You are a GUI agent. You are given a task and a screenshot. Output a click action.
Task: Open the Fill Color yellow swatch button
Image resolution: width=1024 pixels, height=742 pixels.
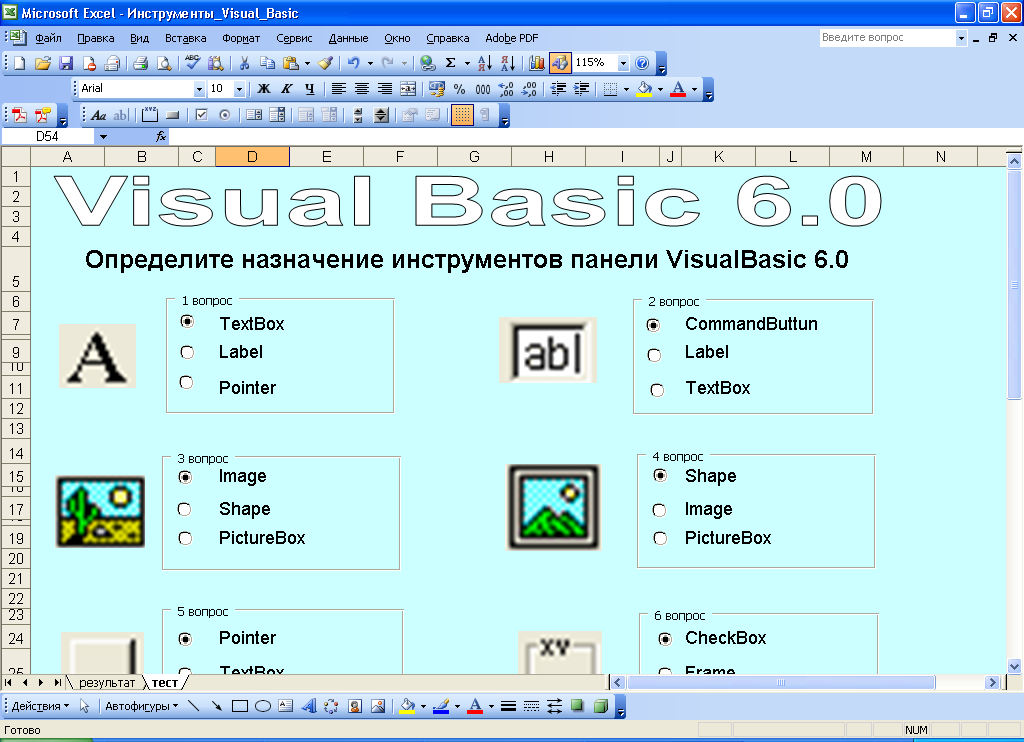(644, 89)
